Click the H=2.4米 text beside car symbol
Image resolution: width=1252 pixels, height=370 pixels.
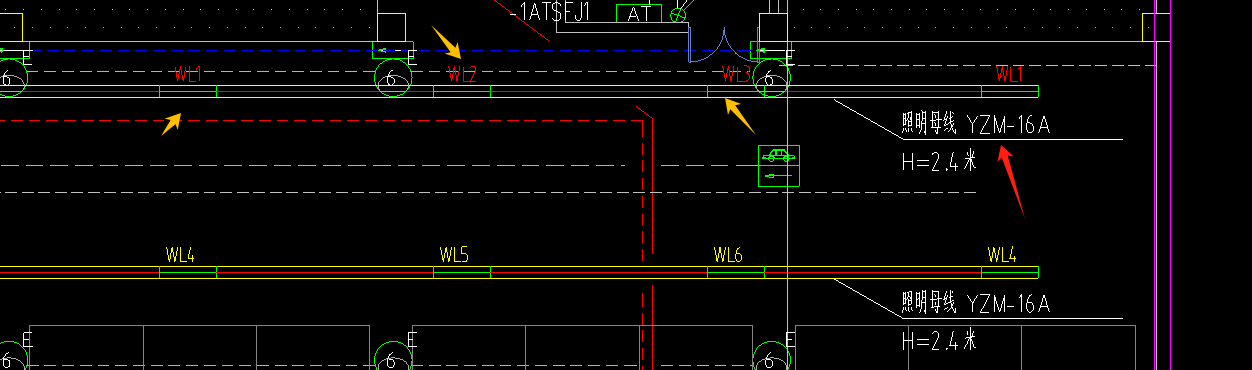[x=939, y=161]
